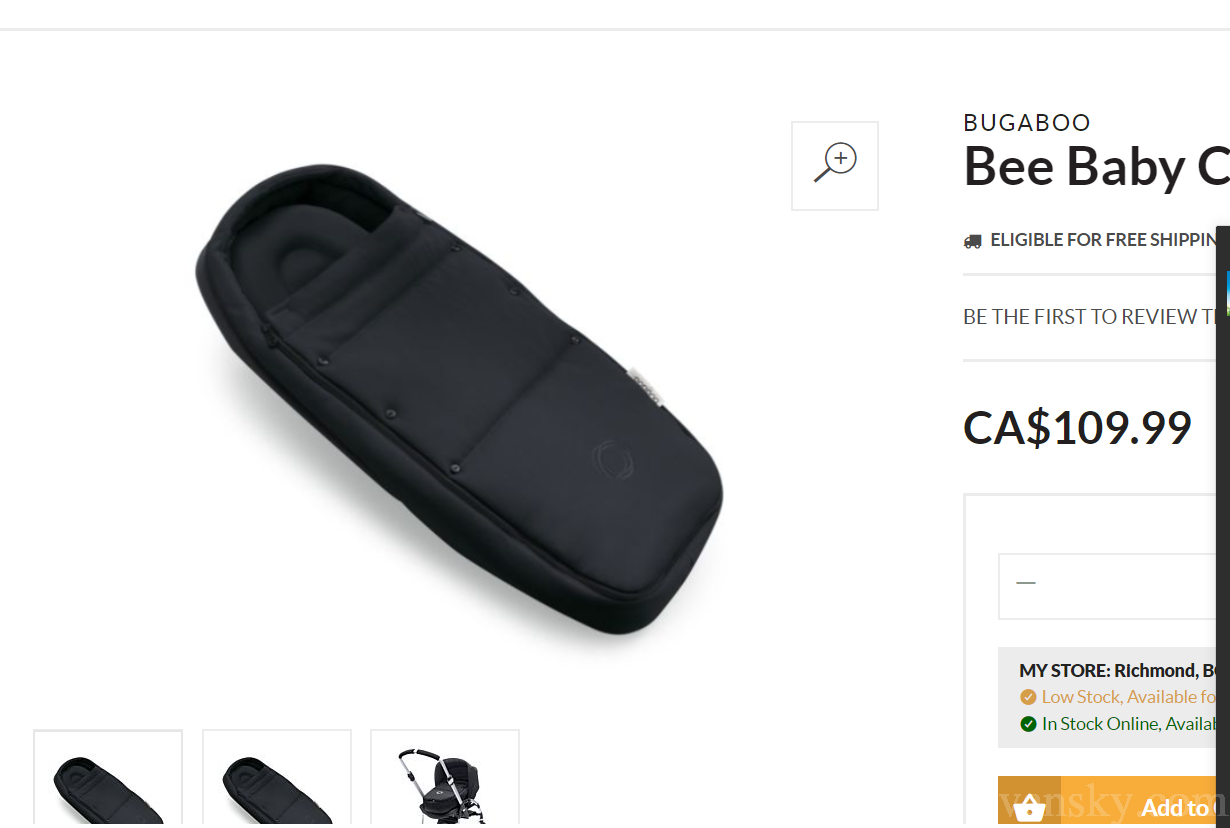Viewport: 1230px width, 828px height.
Task: Click the In Stock Online availability text
Action: coord(1129,724)
